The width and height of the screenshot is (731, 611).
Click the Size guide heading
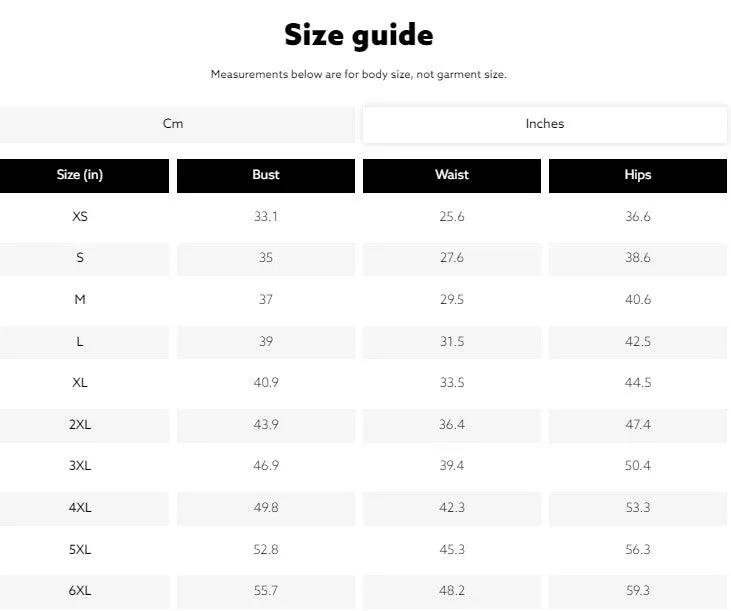tap(359, 35)
